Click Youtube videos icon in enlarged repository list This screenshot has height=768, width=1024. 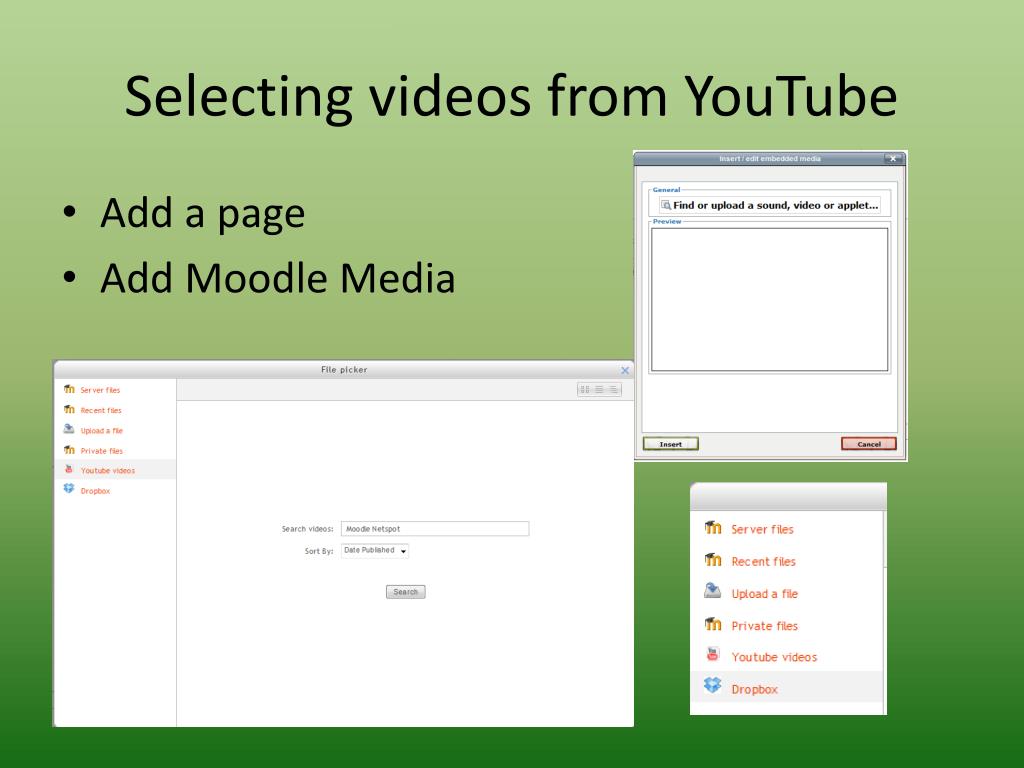point(712,654)
